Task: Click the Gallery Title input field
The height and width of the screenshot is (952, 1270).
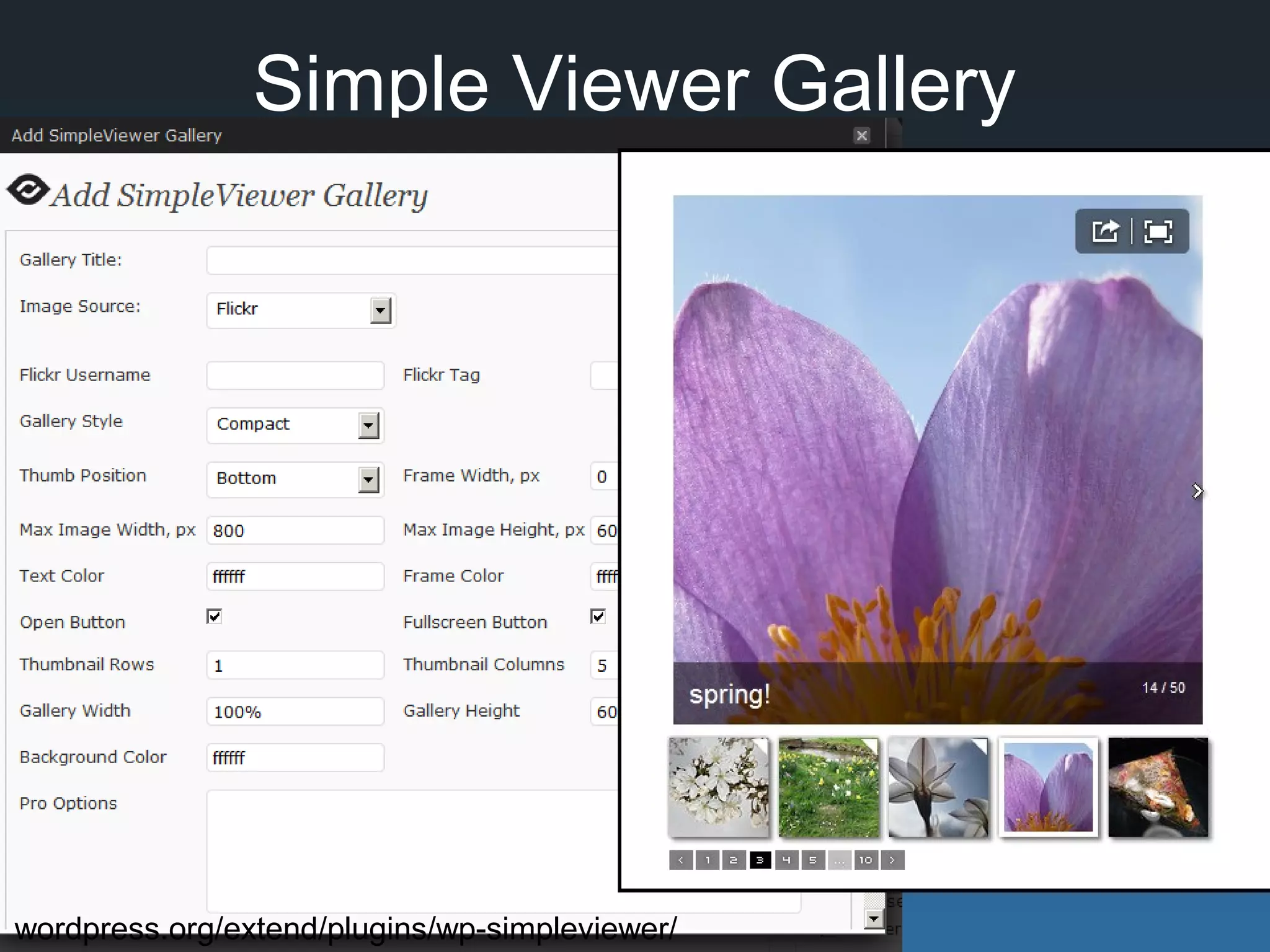Action: coord(412,260)
